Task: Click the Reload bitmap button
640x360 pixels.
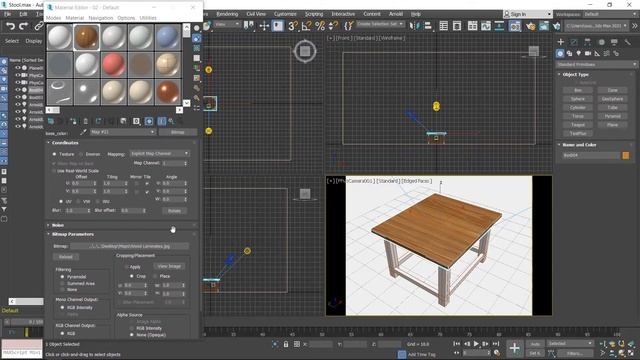Action: [x=65, y=257]
